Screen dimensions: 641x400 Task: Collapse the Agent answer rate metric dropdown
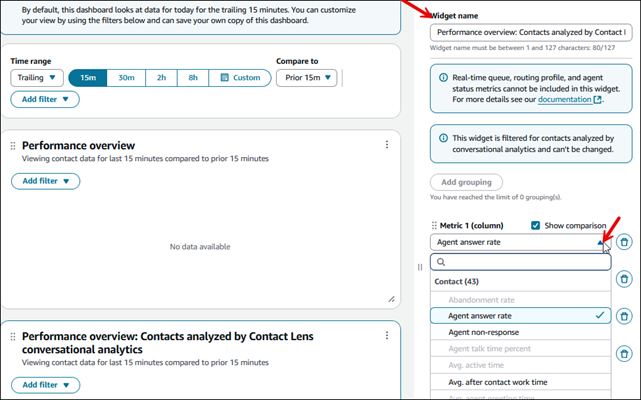coord(600,242)
